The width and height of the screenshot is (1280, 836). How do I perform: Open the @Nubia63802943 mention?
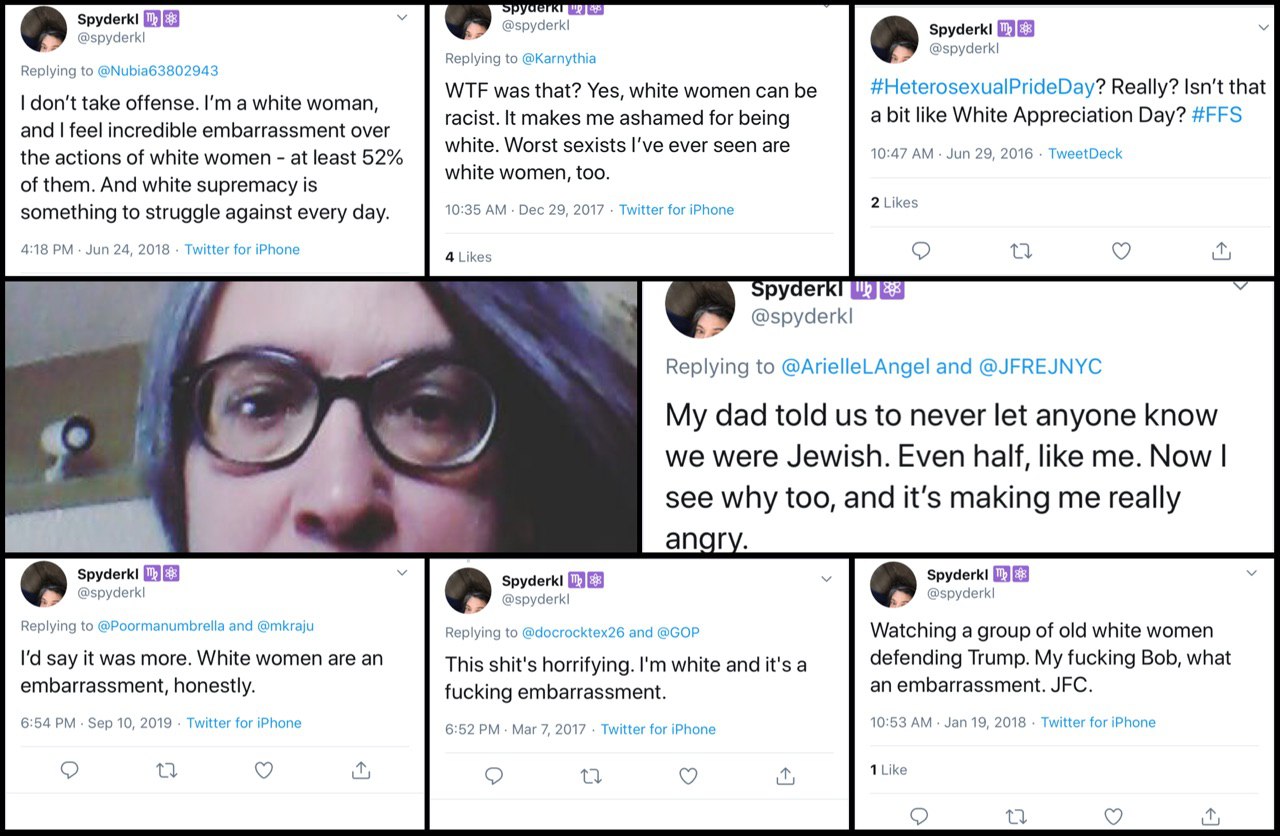(157, 71)
